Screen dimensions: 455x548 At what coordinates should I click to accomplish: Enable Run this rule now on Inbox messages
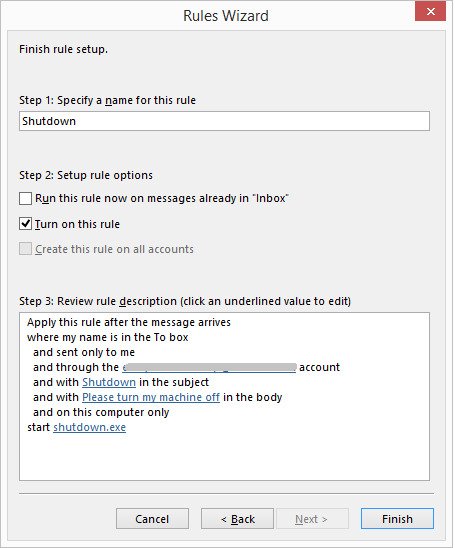(x=26, y=199)
